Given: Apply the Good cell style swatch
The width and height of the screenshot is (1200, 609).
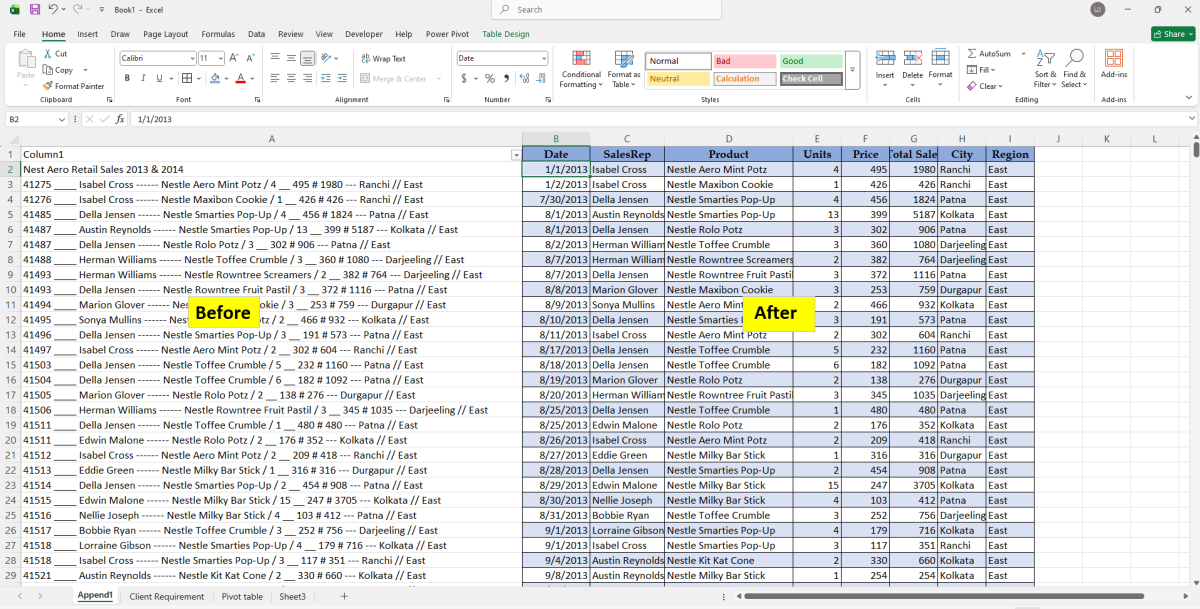Looking at the screenshot, I should pyautogui.click(x=811, y=61).
